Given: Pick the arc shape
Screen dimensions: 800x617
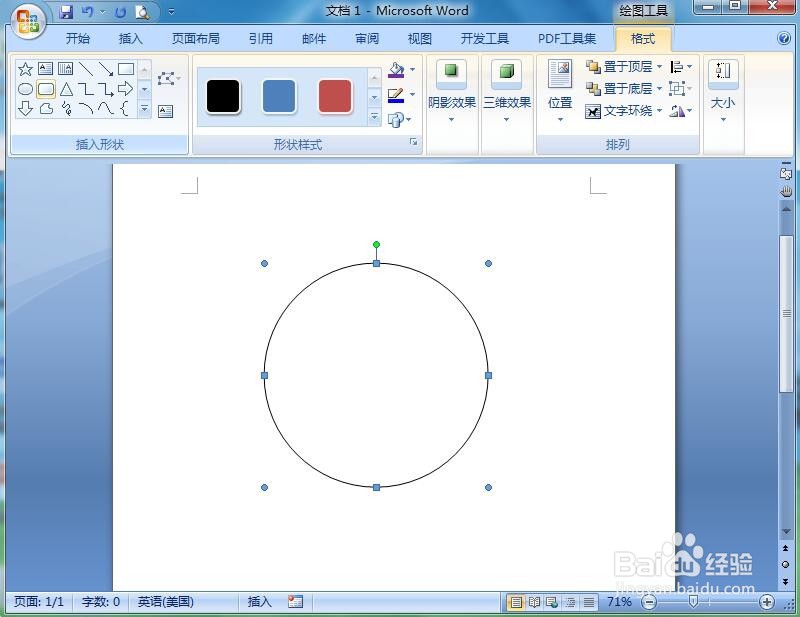Looking at the screenshot, I should tap(86, 108).
